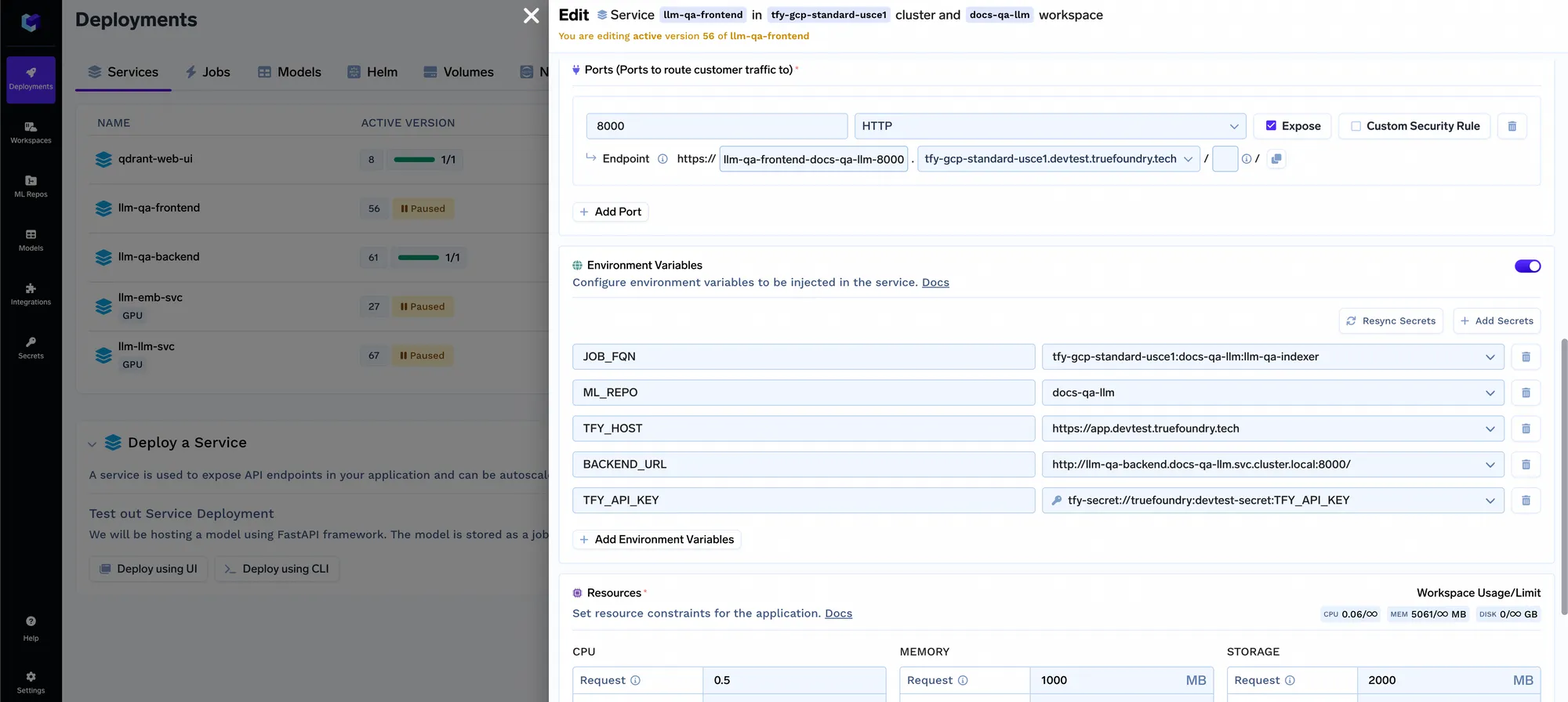Open the Environment Variables Docs link

(x=935, y=283)
